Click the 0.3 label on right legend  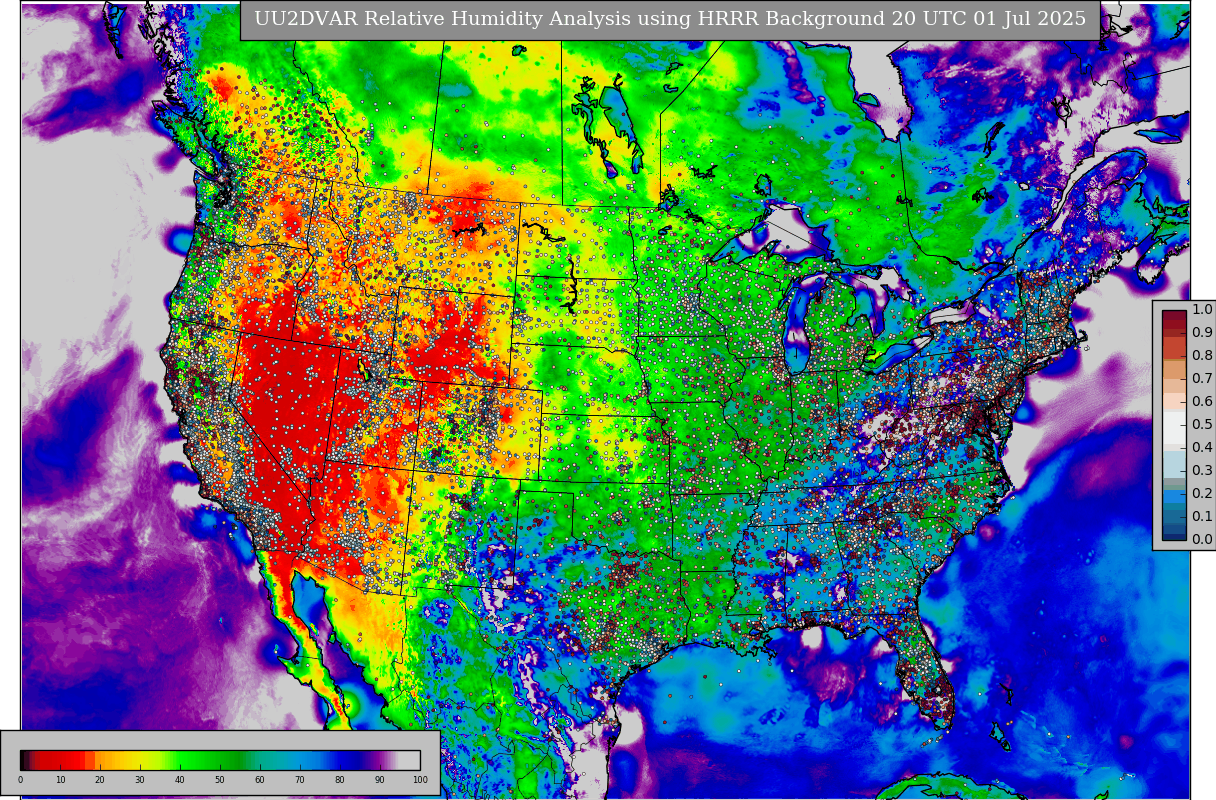1202,471
